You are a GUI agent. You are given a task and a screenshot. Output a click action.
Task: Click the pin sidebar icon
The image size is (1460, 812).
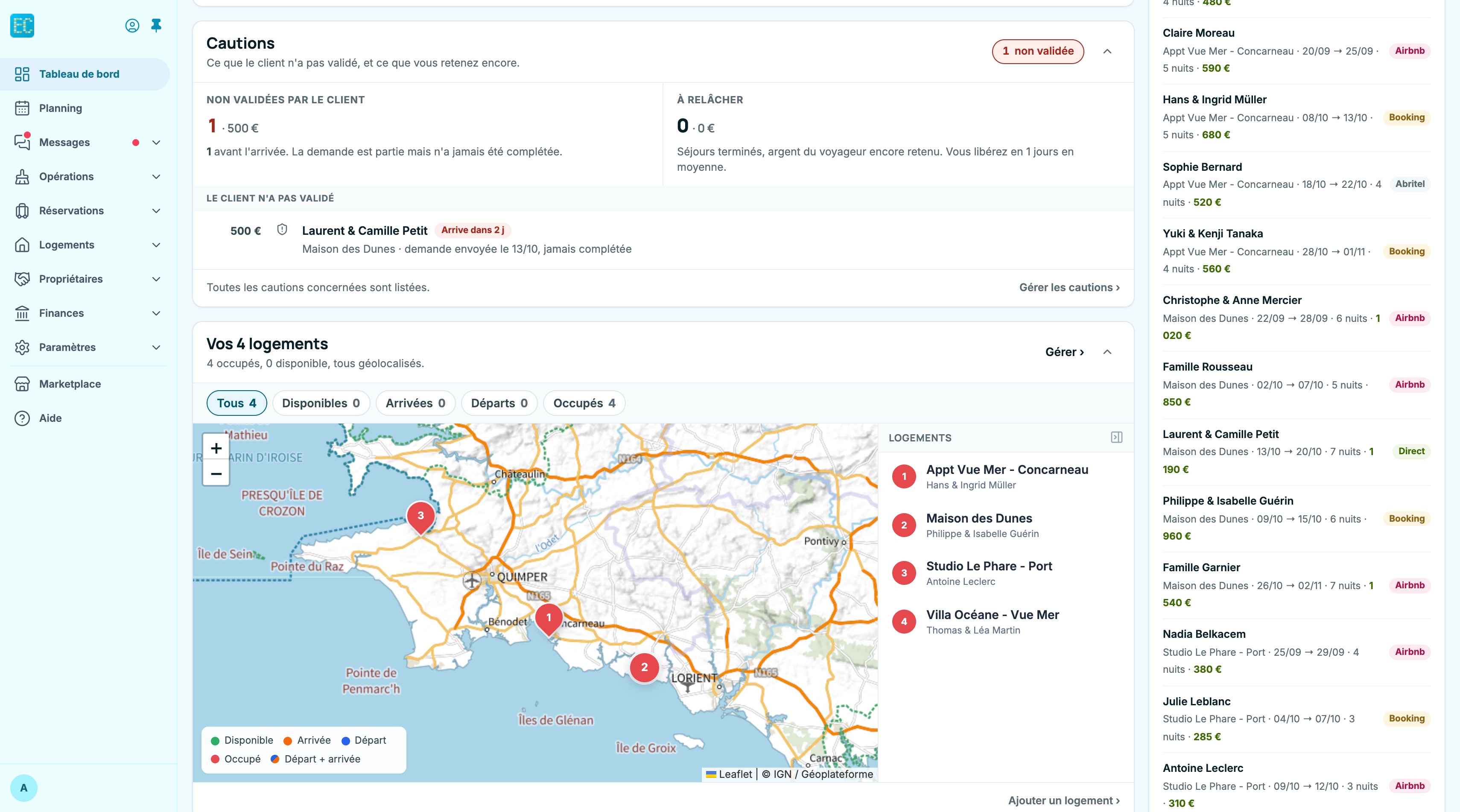point(156,26)
